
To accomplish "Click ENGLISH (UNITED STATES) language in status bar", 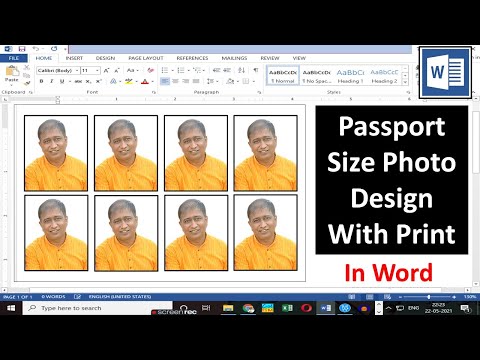I will point(120,297).
